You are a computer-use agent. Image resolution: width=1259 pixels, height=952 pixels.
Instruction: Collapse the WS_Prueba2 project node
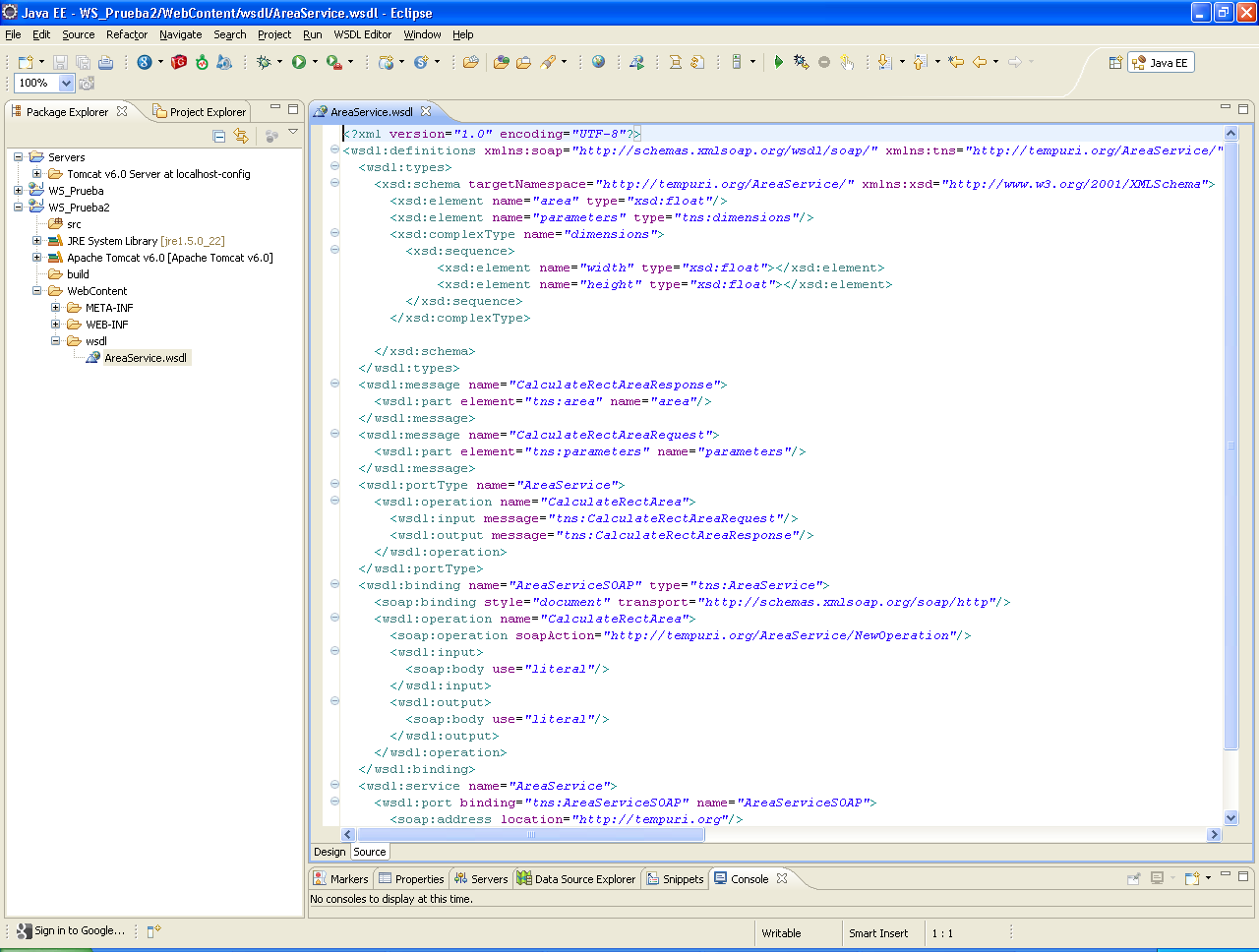[18, 208]
